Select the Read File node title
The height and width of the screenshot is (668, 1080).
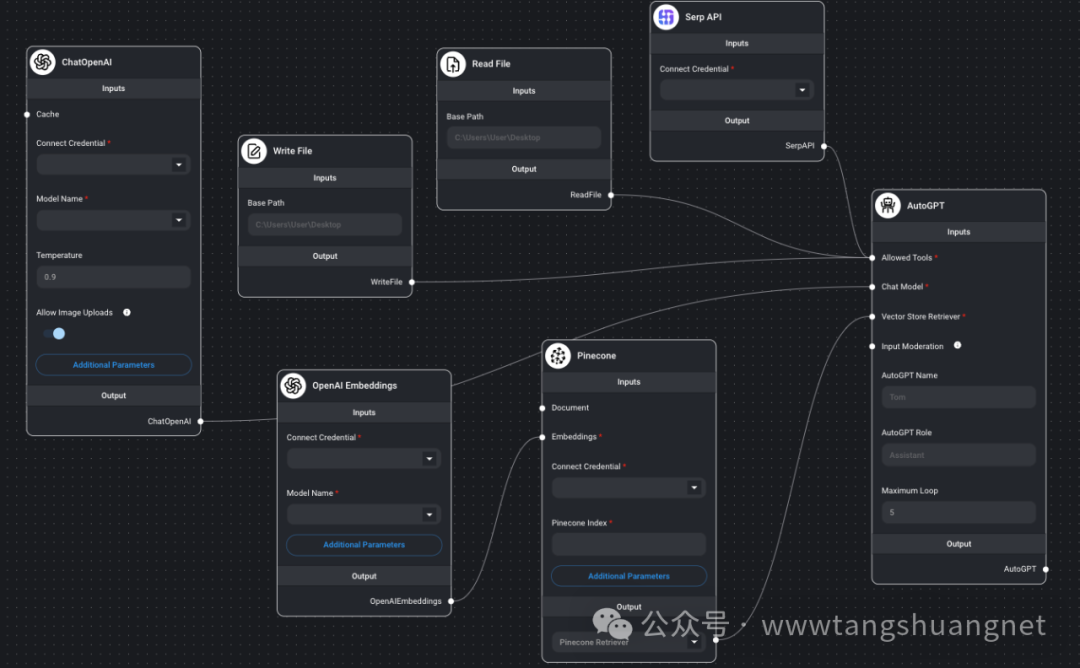491,64
